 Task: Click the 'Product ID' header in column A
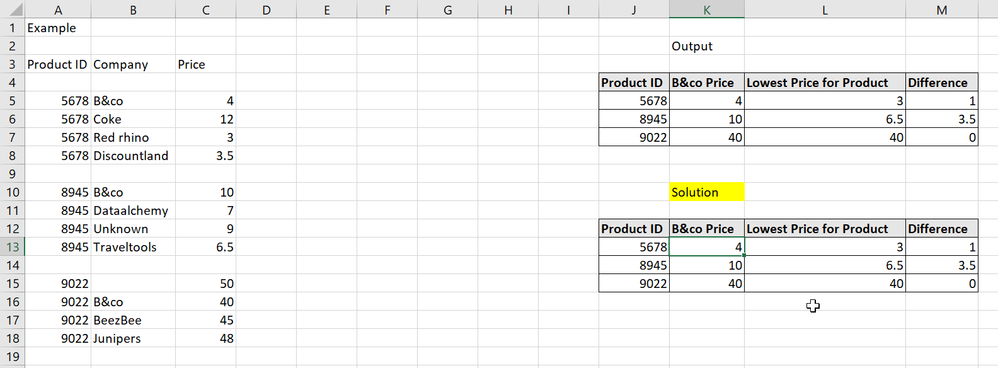58,64
